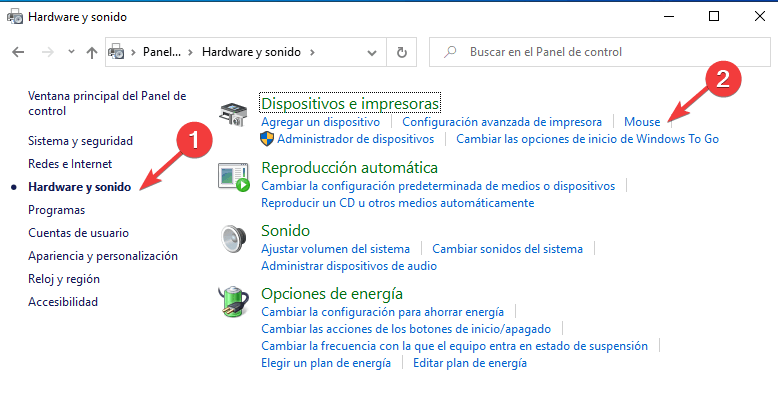Click the Sonido speaker icon
This screenshot has height=393, width=778.
233,239
